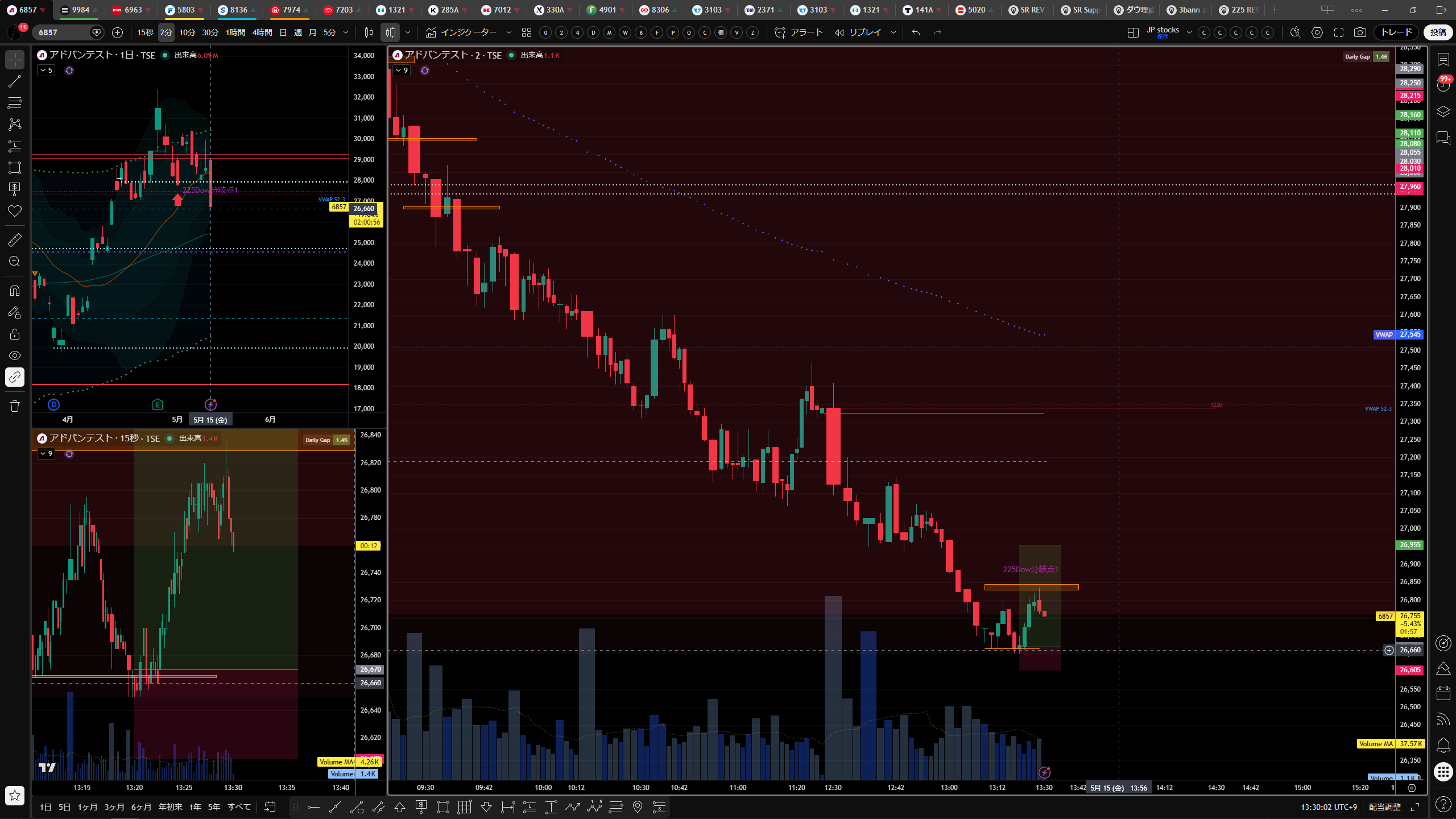Select the trend line drawing tool

tap(15, 81)
